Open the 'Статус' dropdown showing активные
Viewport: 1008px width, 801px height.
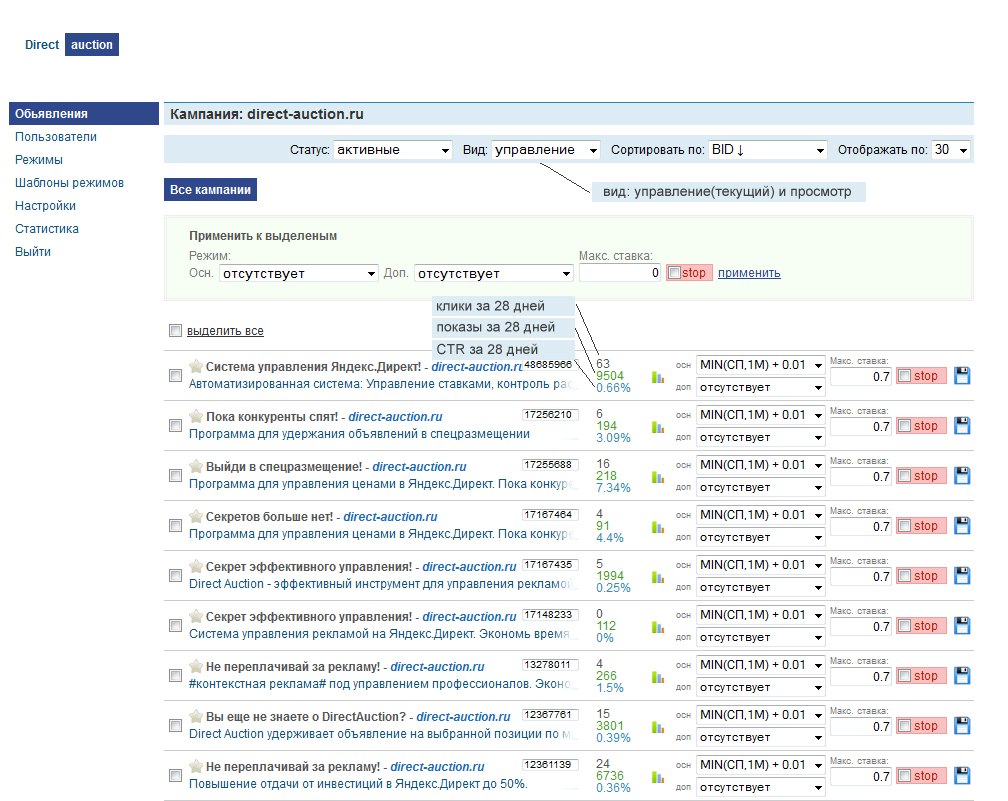point(393,150)
